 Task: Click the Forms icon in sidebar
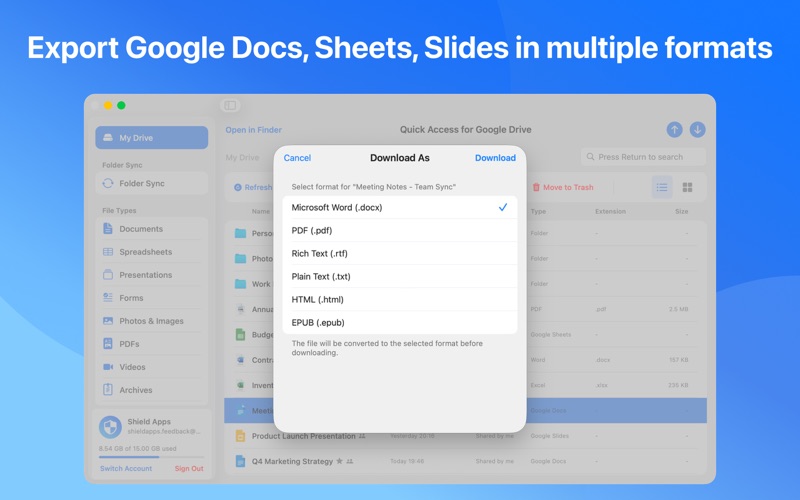[108, 297]
